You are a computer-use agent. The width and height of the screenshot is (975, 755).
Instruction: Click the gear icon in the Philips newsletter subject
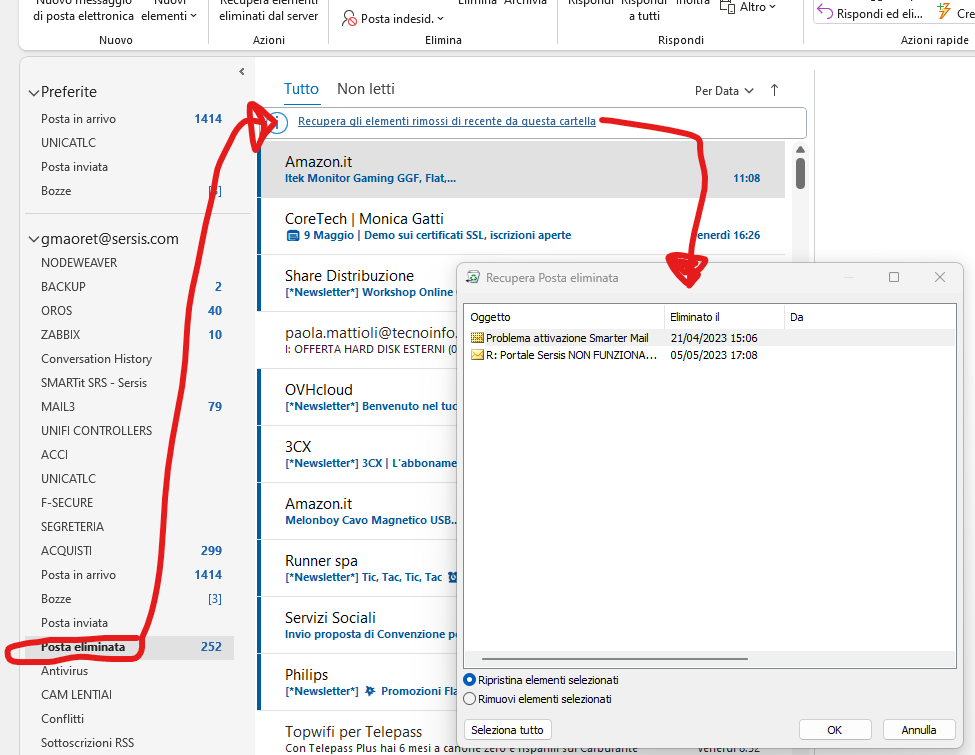[370, 691]
